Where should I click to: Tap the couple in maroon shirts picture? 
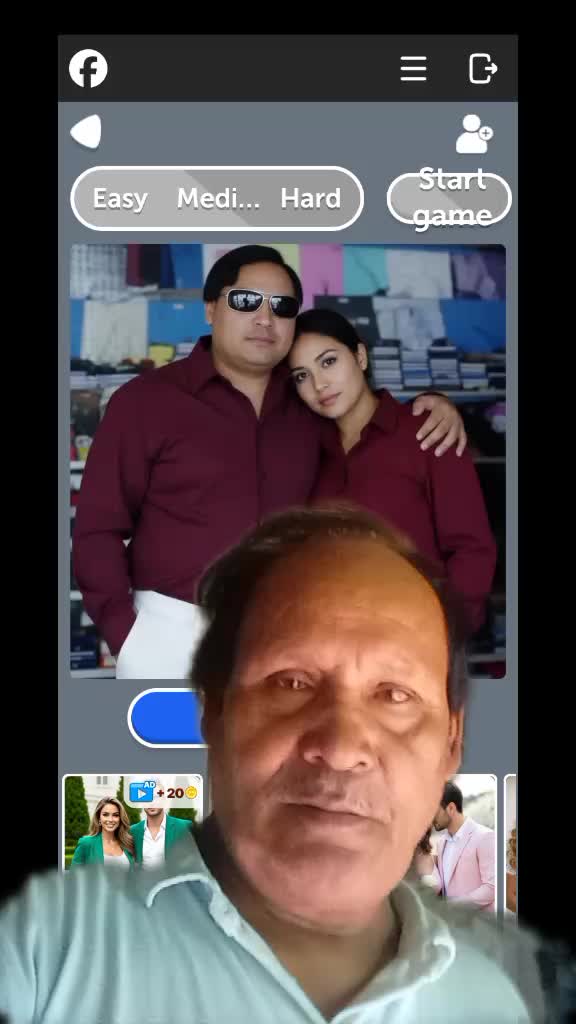[288, 461]
